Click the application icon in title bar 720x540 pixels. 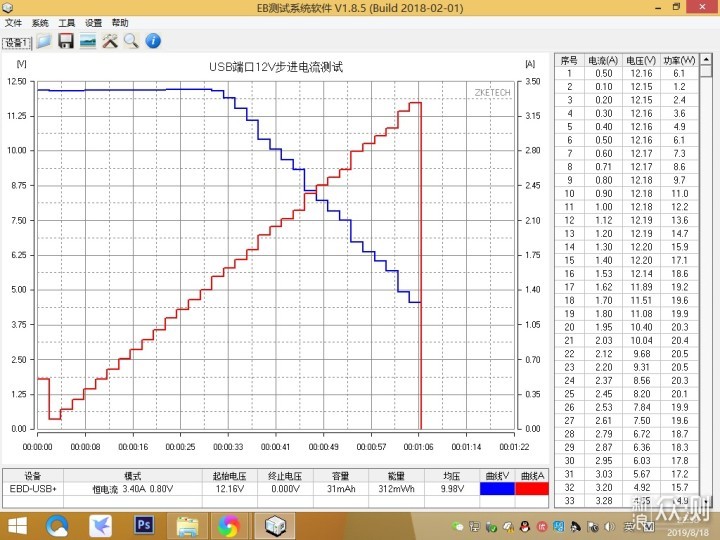tap(7, 7)
